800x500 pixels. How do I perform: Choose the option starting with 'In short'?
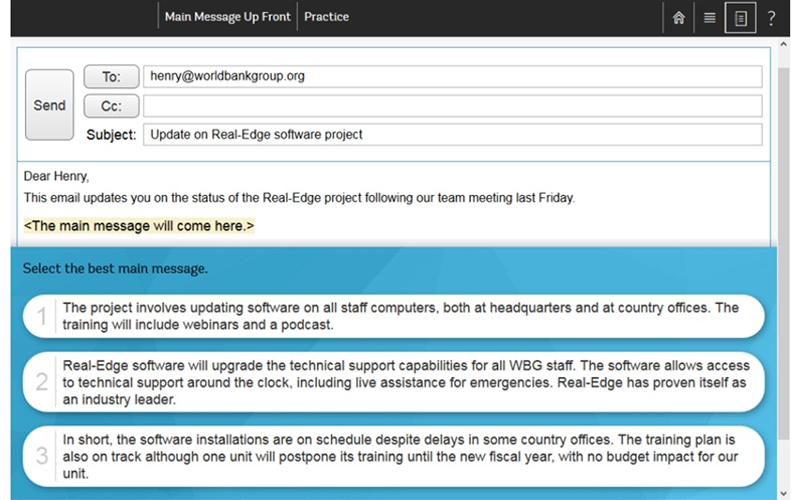pyautogui.click(x=400, y=456)
